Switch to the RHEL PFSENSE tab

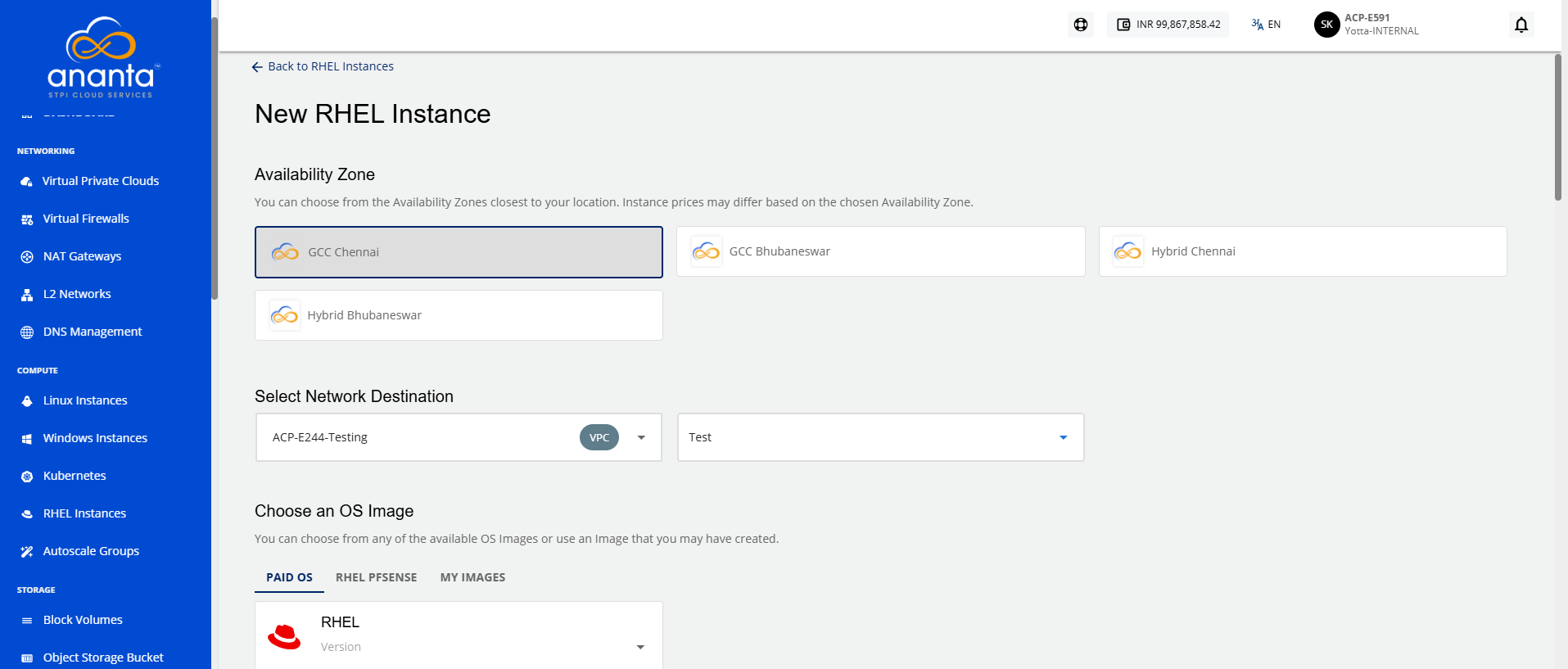coord(377,577)
